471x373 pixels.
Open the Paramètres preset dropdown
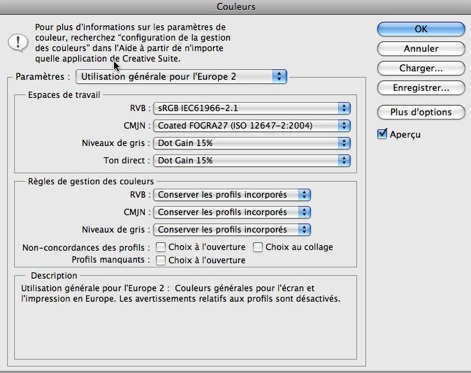tap(181, 77)
